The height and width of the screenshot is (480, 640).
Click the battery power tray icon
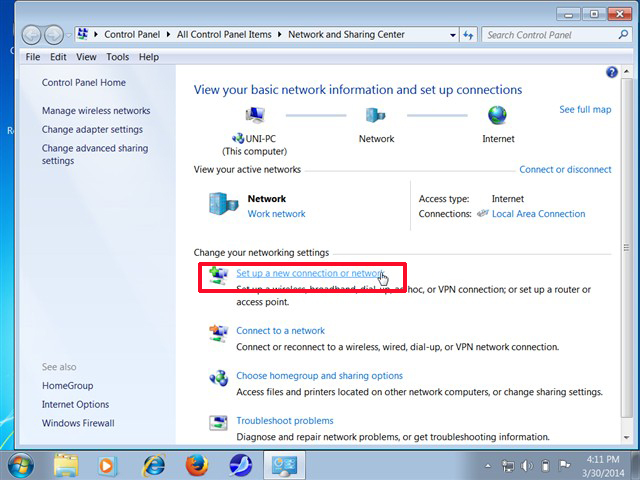545,465
